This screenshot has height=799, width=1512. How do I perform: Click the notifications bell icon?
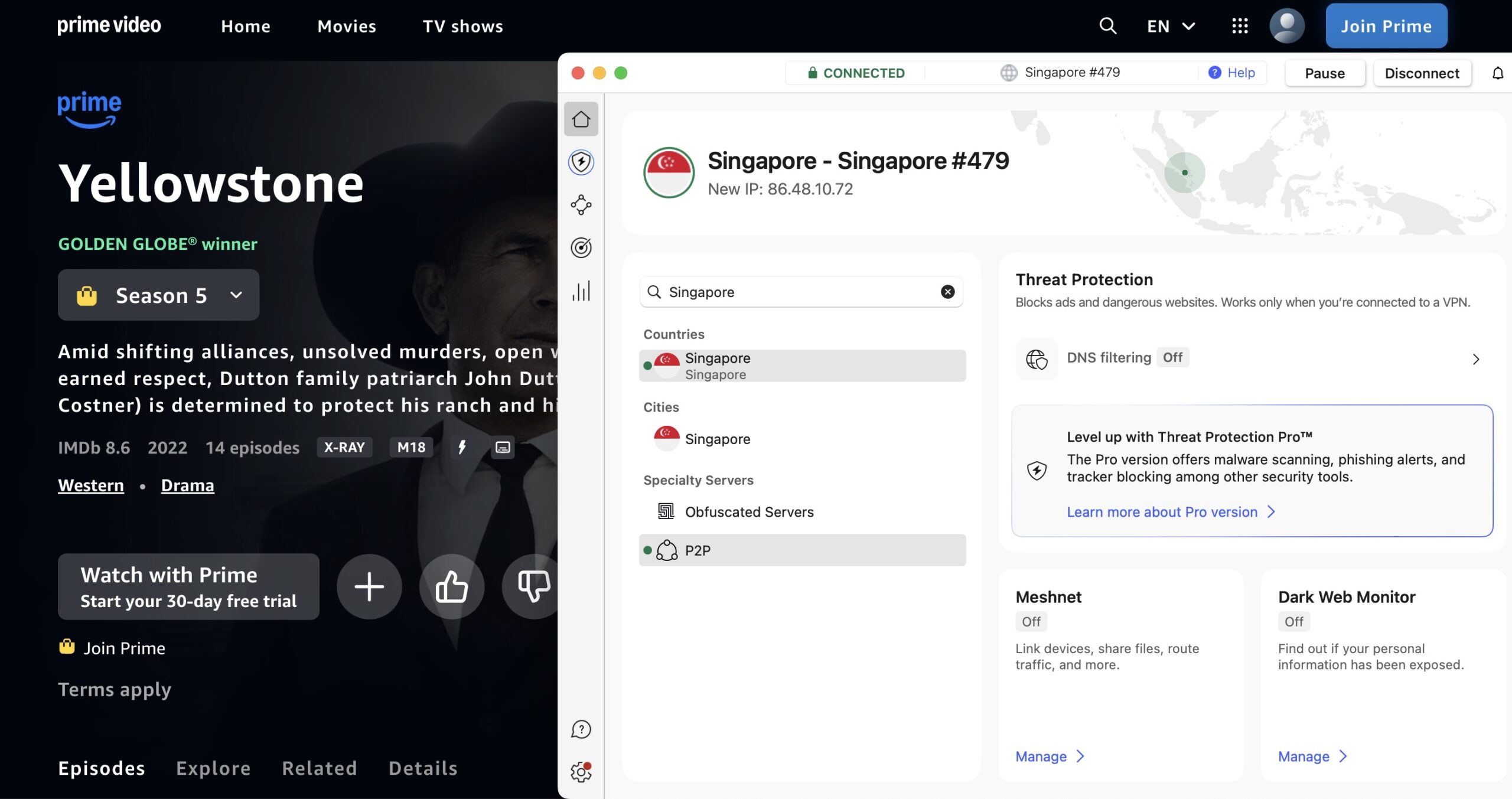tap(1498, 73)
